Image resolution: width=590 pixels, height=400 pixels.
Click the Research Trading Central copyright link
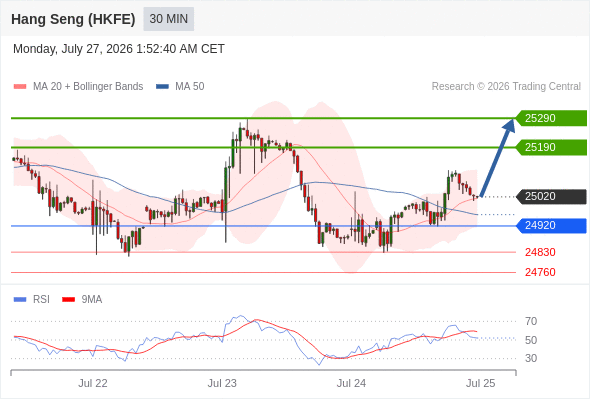(506, 87)
